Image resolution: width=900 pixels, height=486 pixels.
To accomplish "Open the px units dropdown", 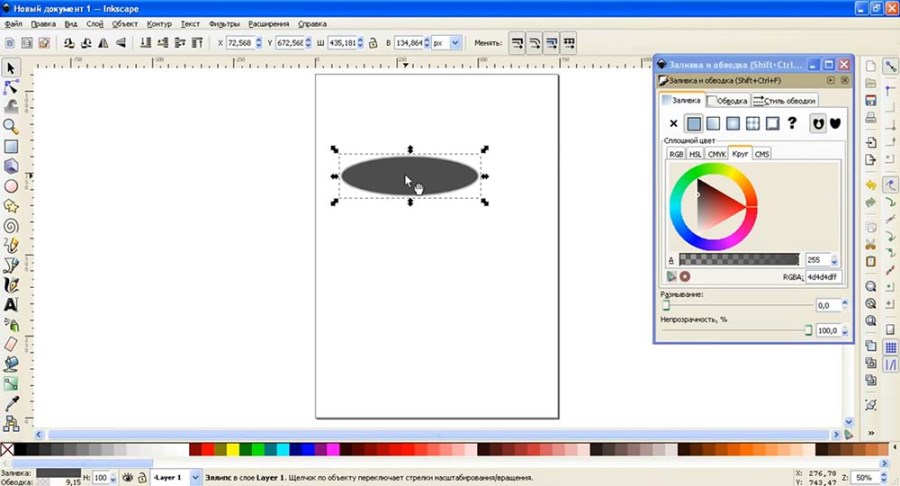I will [455, 43].
